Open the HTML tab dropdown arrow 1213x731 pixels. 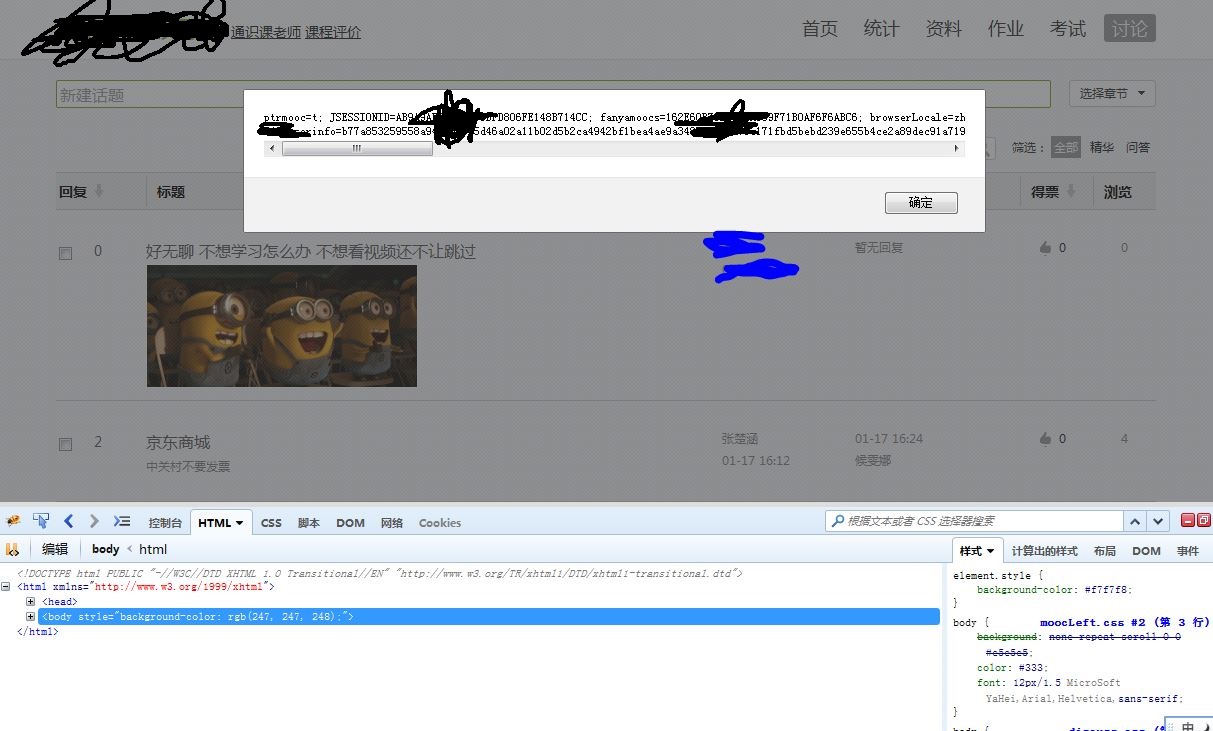click(240, 523)
